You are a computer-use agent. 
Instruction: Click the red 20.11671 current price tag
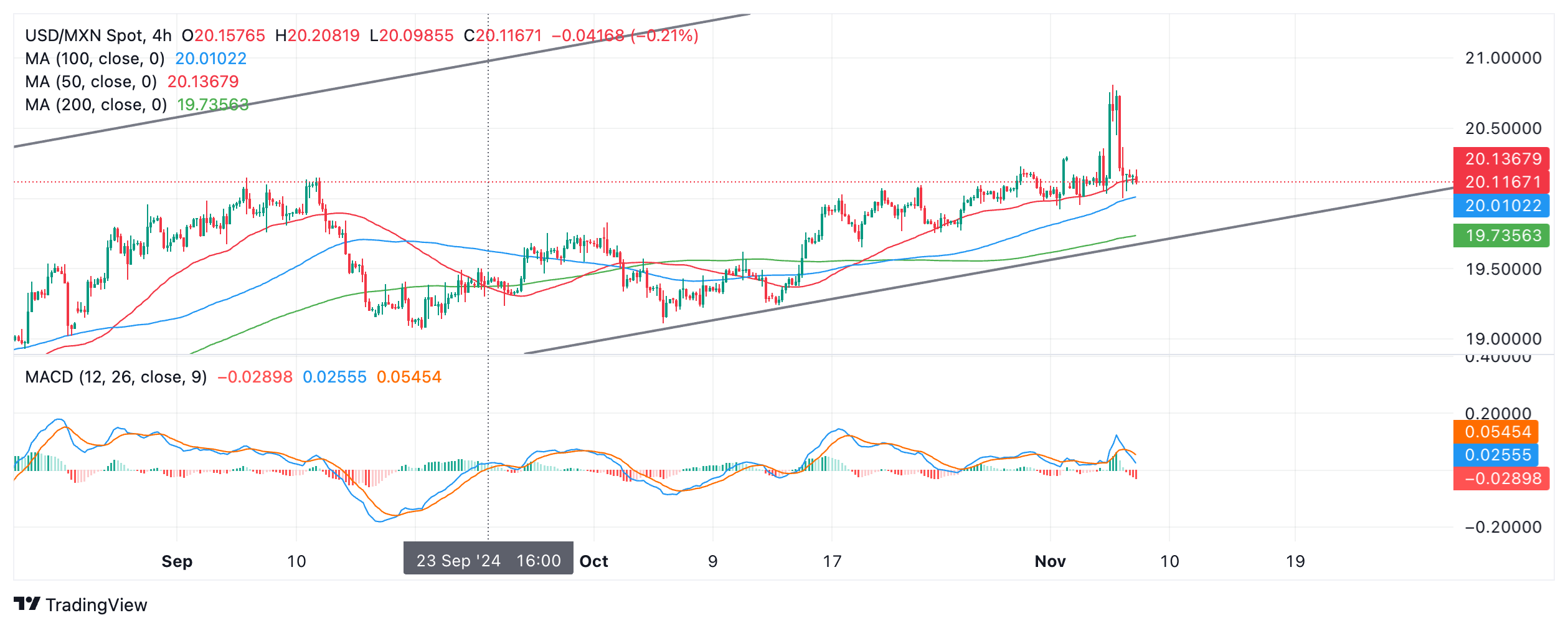click(x=1503, y=182)
